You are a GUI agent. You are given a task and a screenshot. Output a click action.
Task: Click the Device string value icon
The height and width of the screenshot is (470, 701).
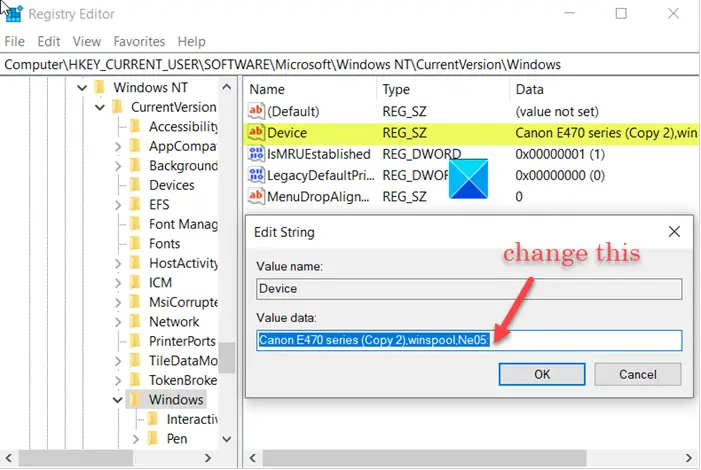(256, 132)
